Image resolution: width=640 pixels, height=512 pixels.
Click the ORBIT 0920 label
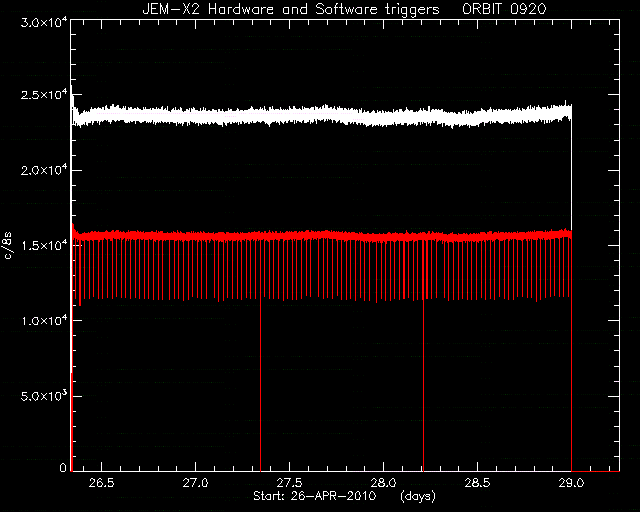coord(504,9)
